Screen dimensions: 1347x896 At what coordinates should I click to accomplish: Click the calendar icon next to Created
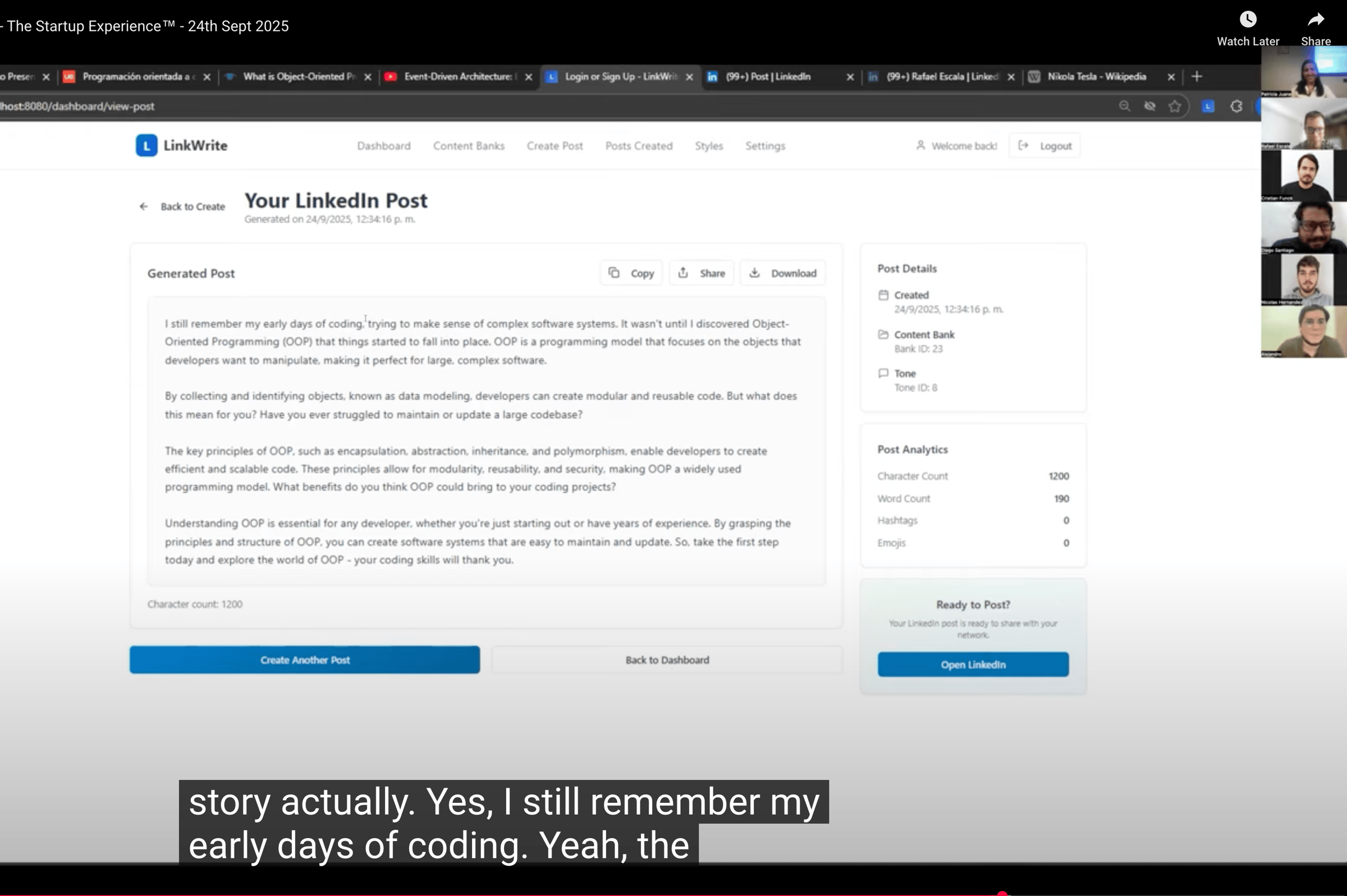(x=883, y=295)
